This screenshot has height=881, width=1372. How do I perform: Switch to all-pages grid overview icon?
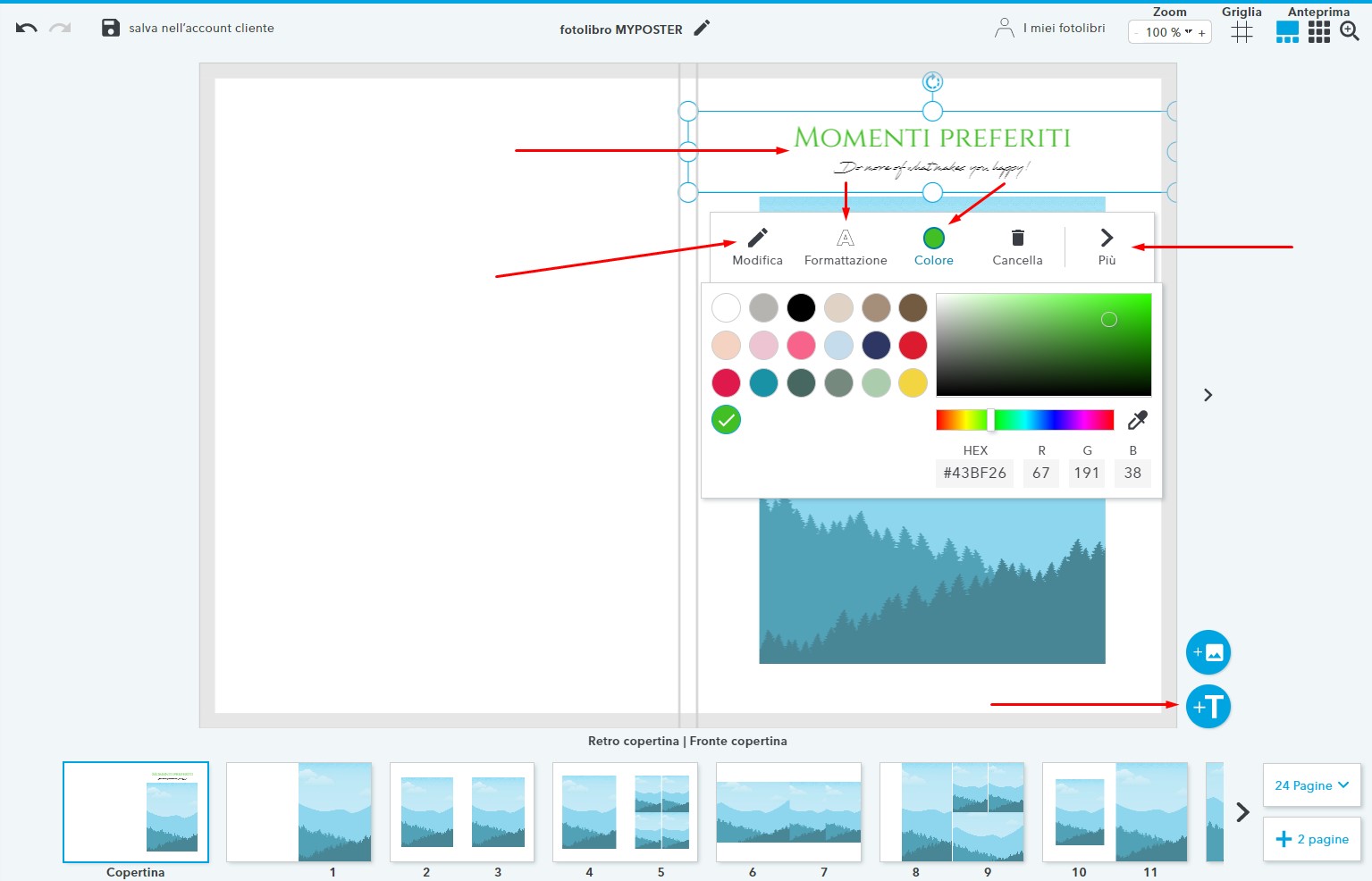(x=1319, y=32)
